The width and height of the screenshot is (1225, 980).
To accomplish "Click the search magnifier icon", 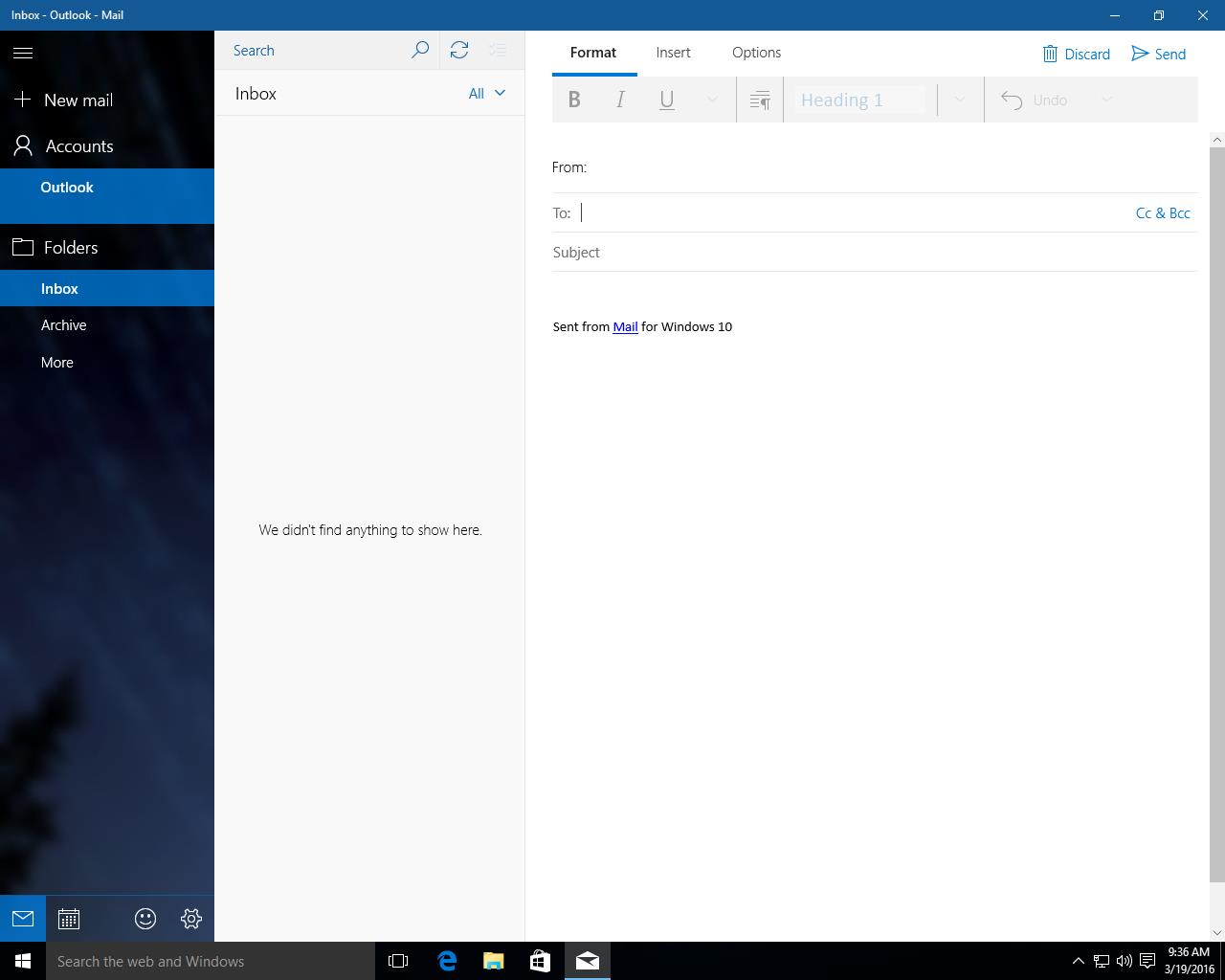I will coord(420,51).
